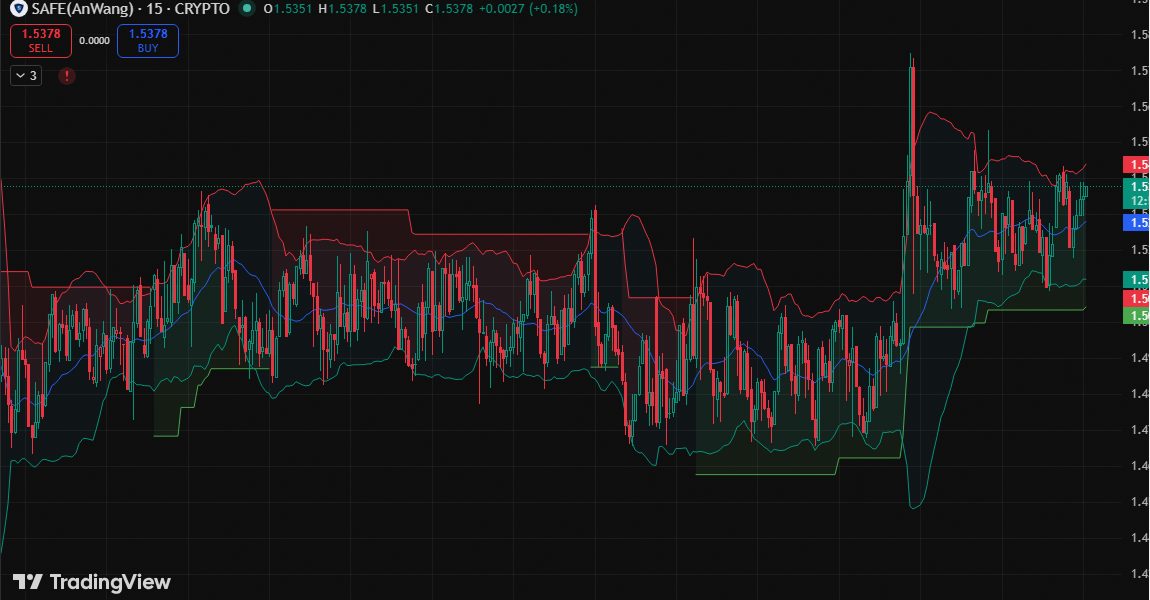Open the TradingView wordmark link
This screenshot has height=600, width=1150.
click(110, 582)
